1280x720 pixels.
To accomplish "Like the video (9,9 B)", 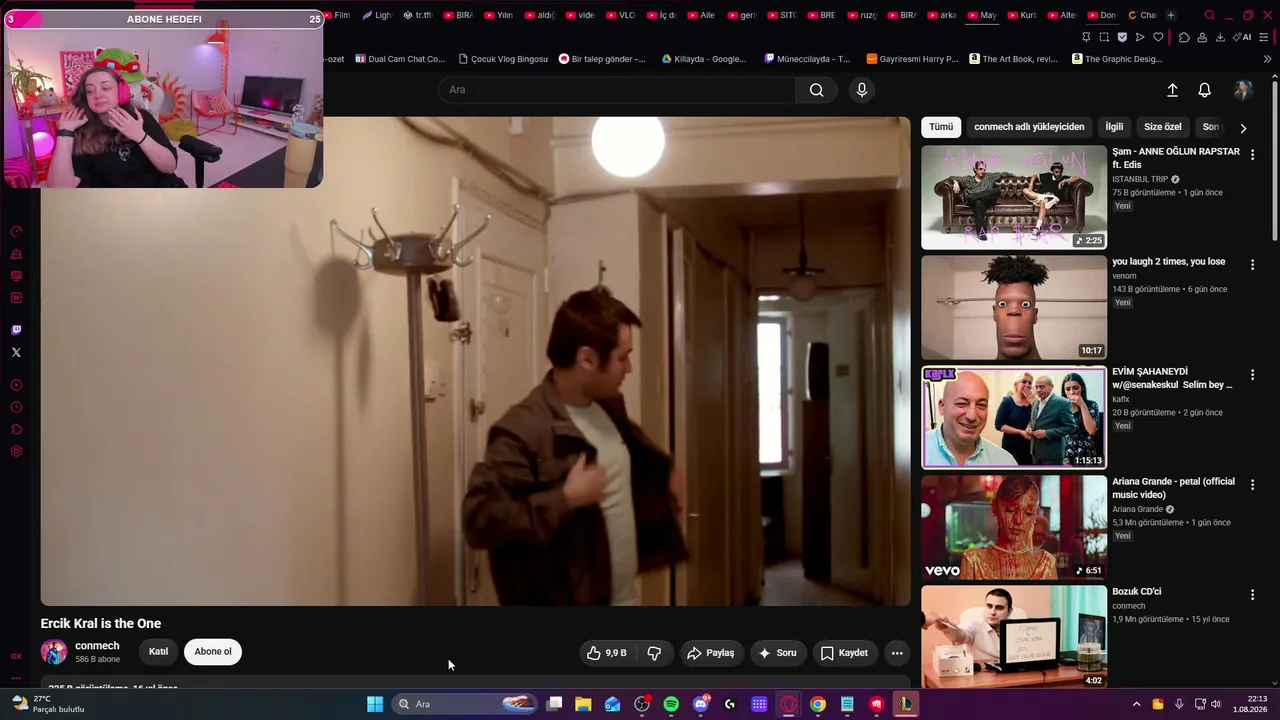I will click(607, 653).
